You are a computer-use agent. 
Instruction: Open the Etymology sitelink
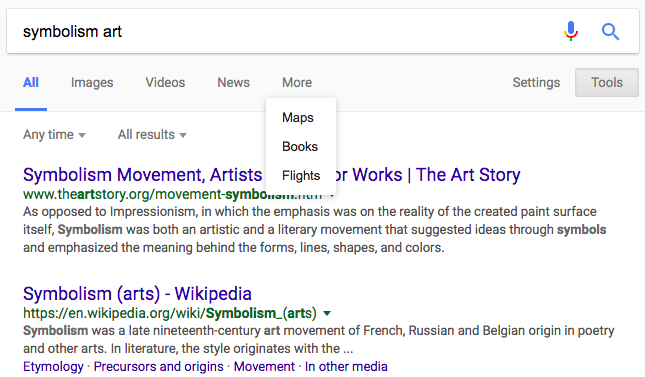(x=53, y=366)
